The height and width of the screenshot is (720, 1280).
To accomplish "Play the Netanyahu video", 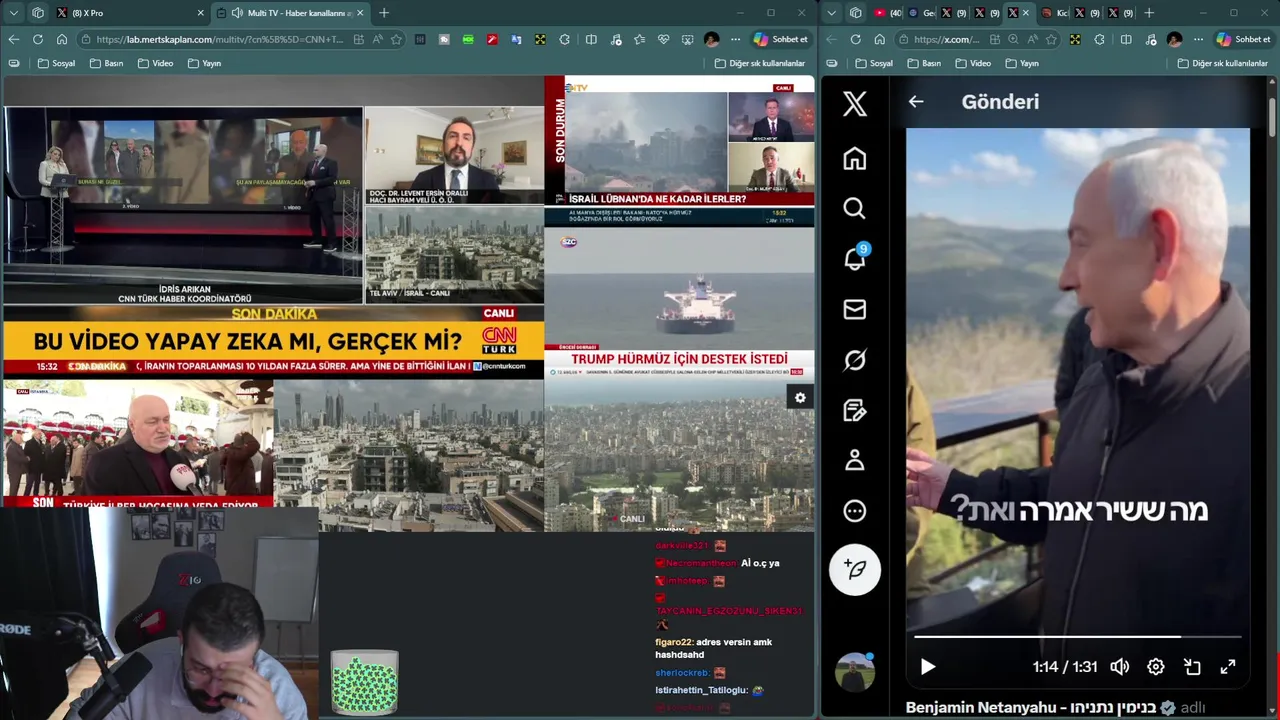I will click(x=927, y=666).
